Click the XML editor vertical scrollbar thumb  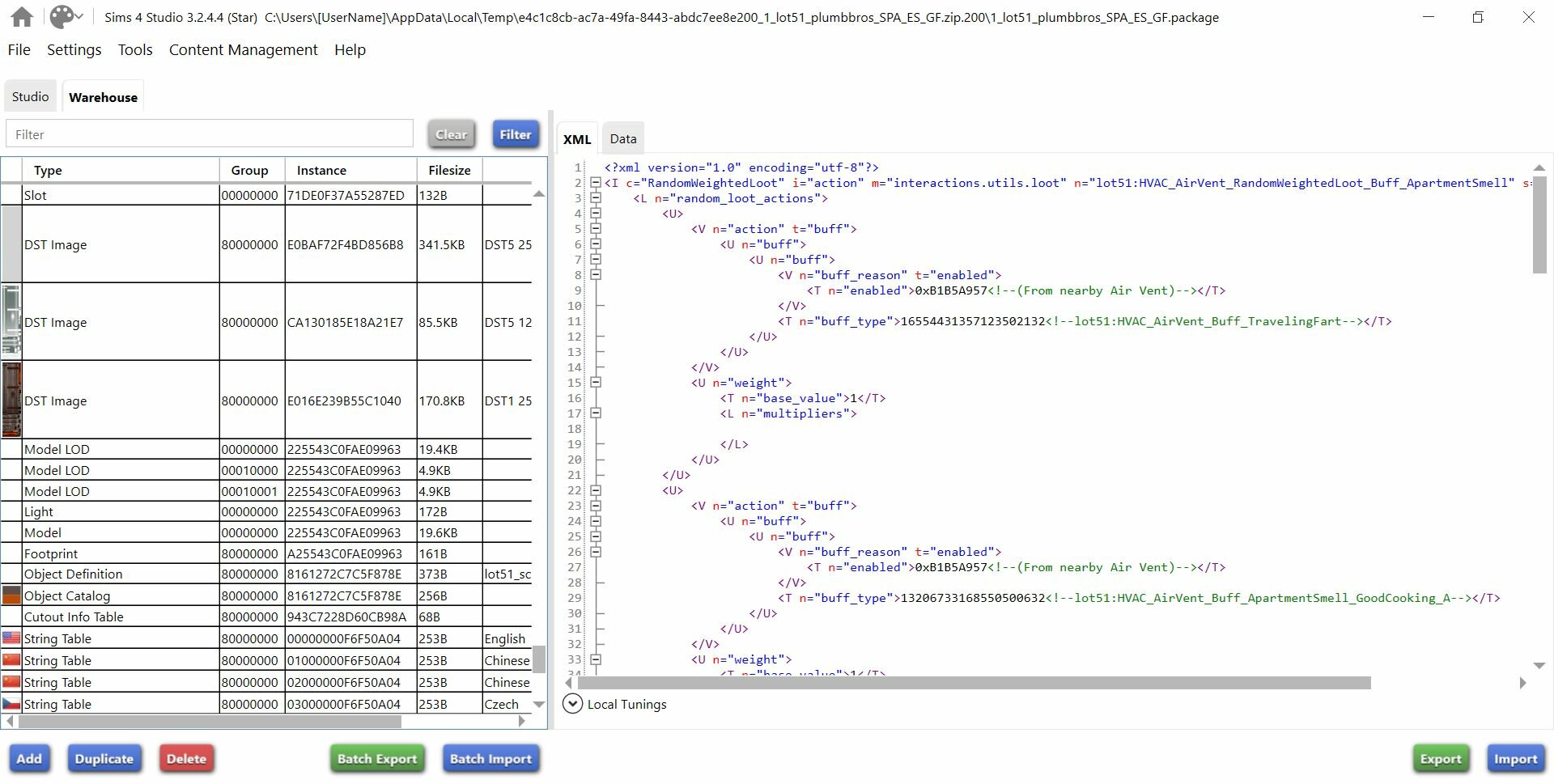[1539, 225]
